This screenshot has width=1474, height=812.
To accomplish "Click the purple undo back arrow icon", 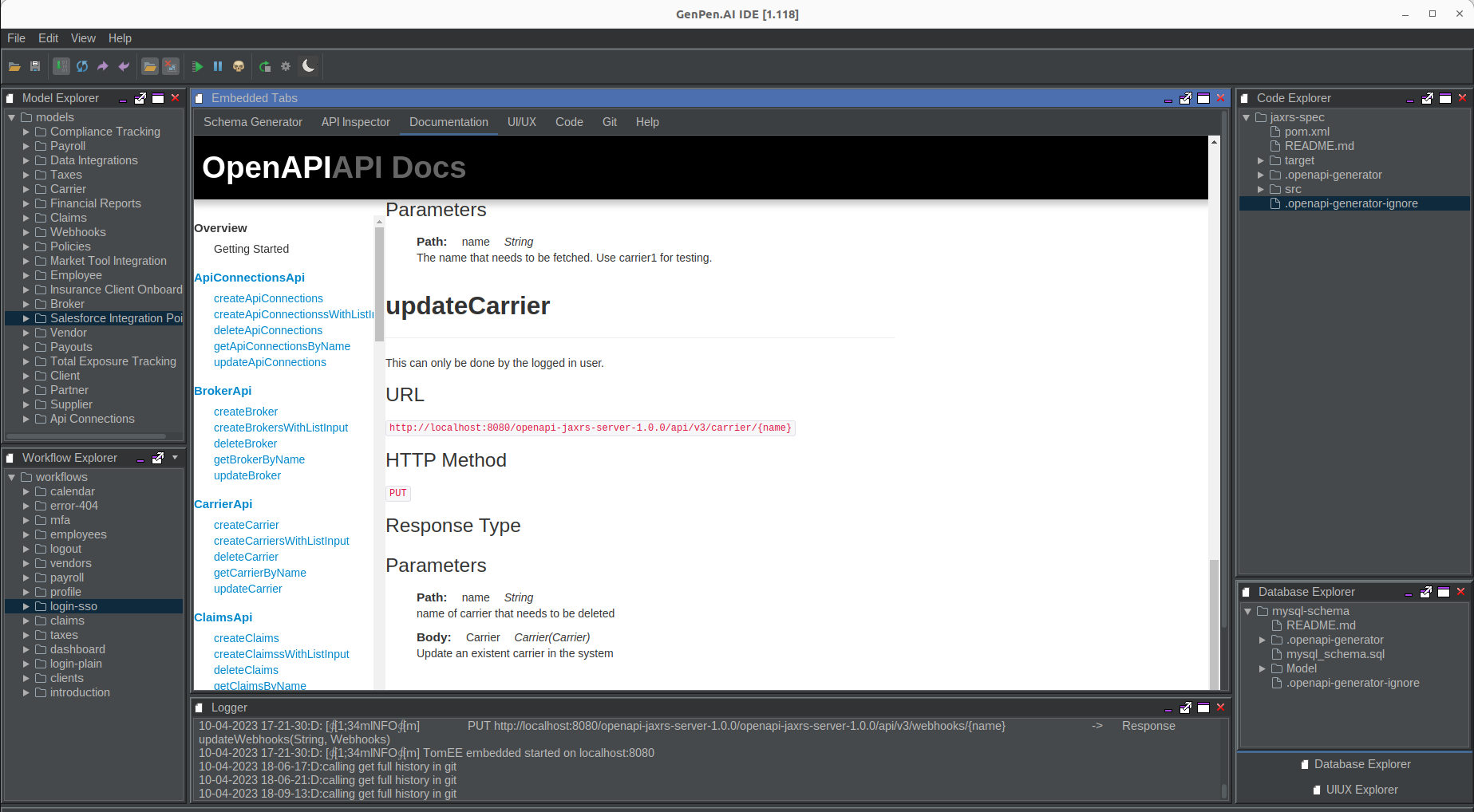I will [x=124, y=66].
